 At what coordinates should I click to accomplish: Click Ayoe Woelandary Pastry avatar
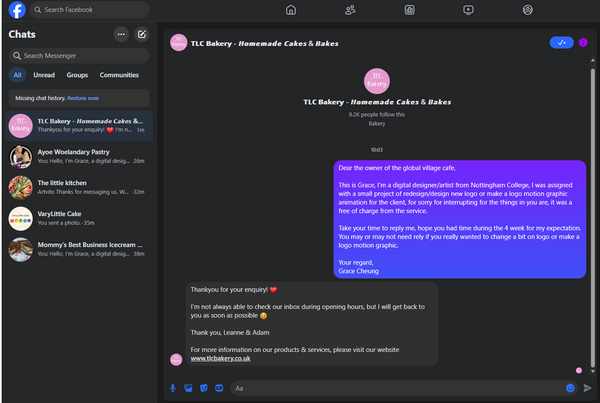point(21,157)
